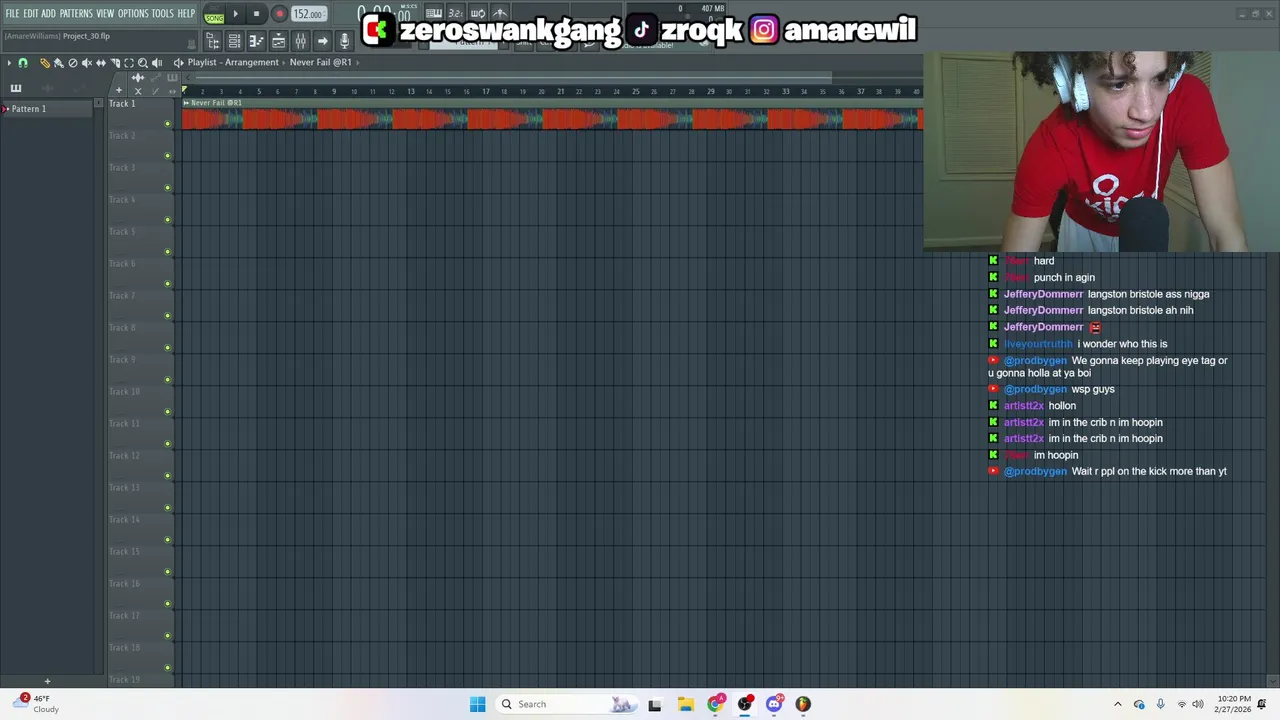Open Google Chrome from the taskbar
This screenshot has height=720, width=1280.
click(715, 704)
